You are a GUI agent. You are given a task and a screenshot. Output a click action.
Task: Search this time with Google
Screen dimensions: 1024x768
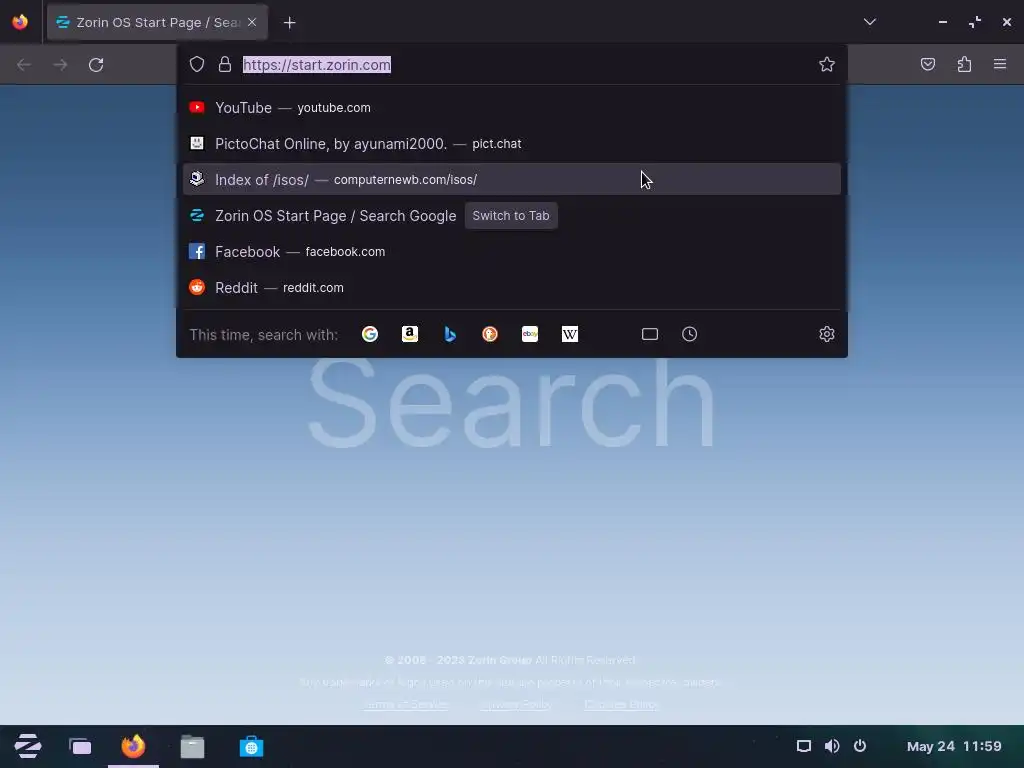(370, 334)
